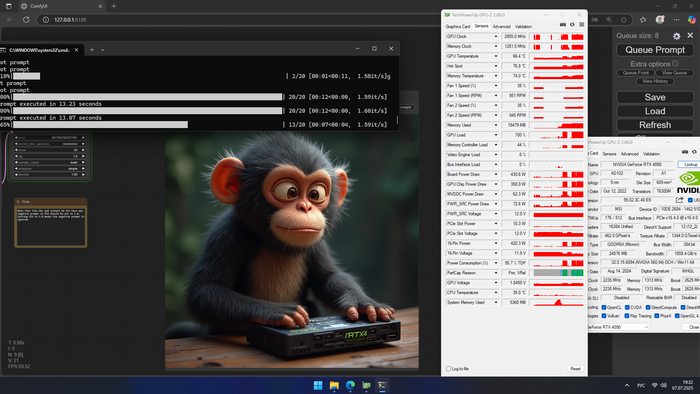Image resolution: width=700 pixels, height=394 pixels.
Task: Open ComfyUI settings gear icon
Action: click(676, 36)
